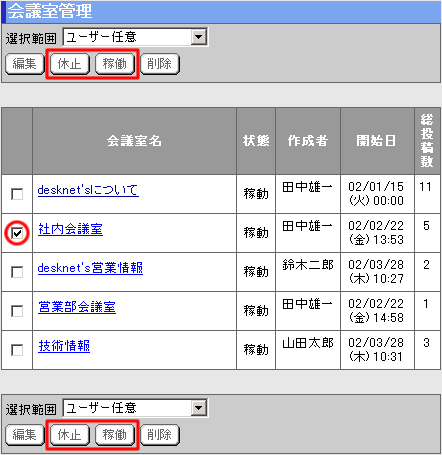The width and height of the screenshot is (442, 455).
Task: Click the bottom 休止 button
Action: [x=70, y=435]
